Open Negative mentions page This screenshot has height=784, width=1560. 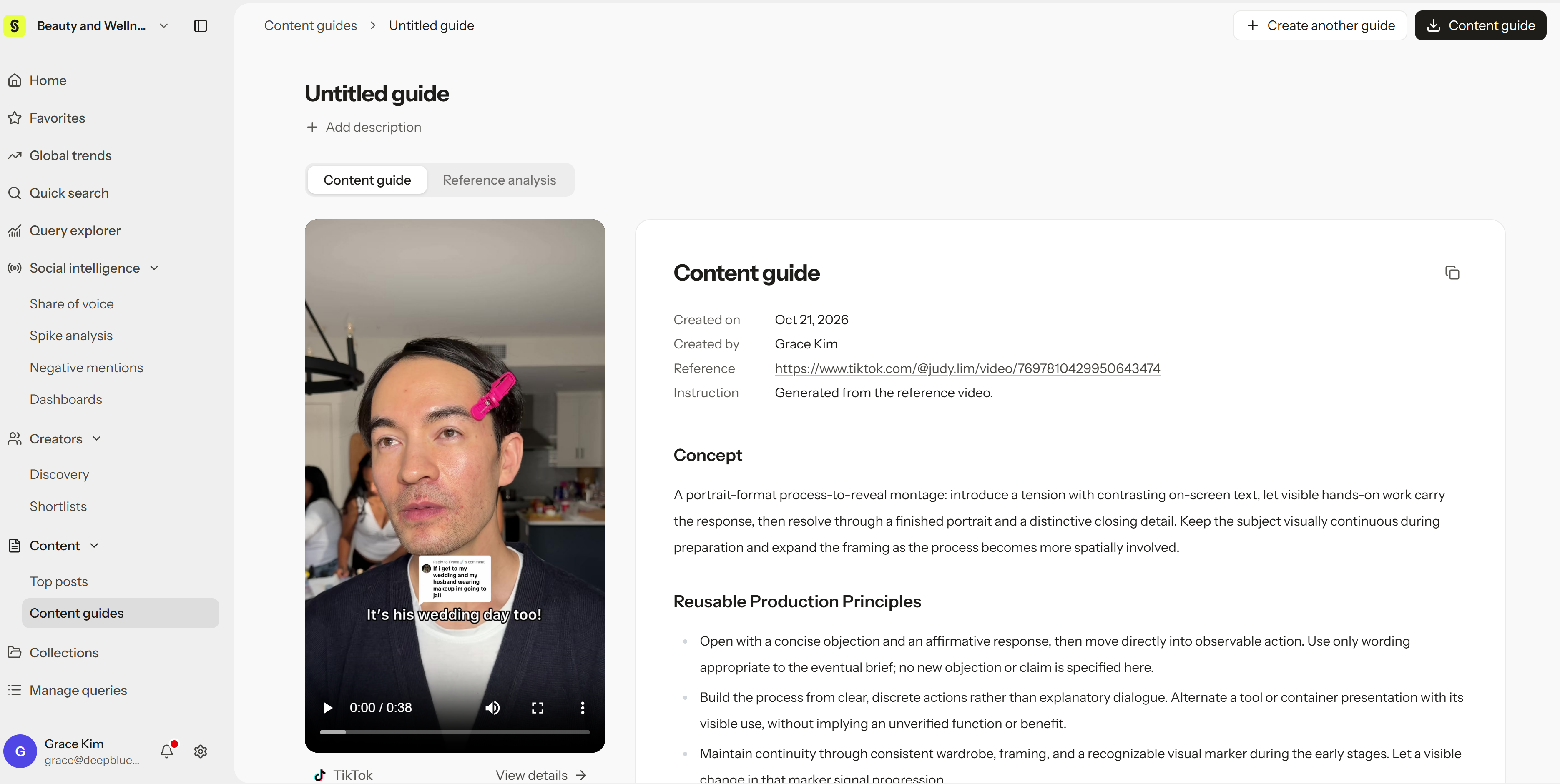pyautogui.click(x=87, y=368)
